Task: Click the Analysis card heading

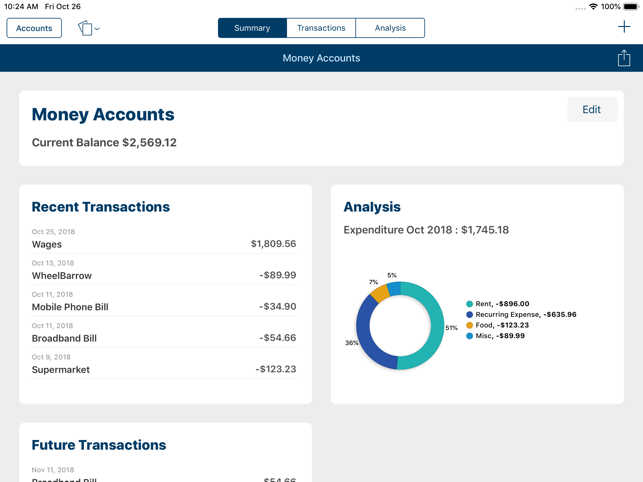Action: [372, 207]
